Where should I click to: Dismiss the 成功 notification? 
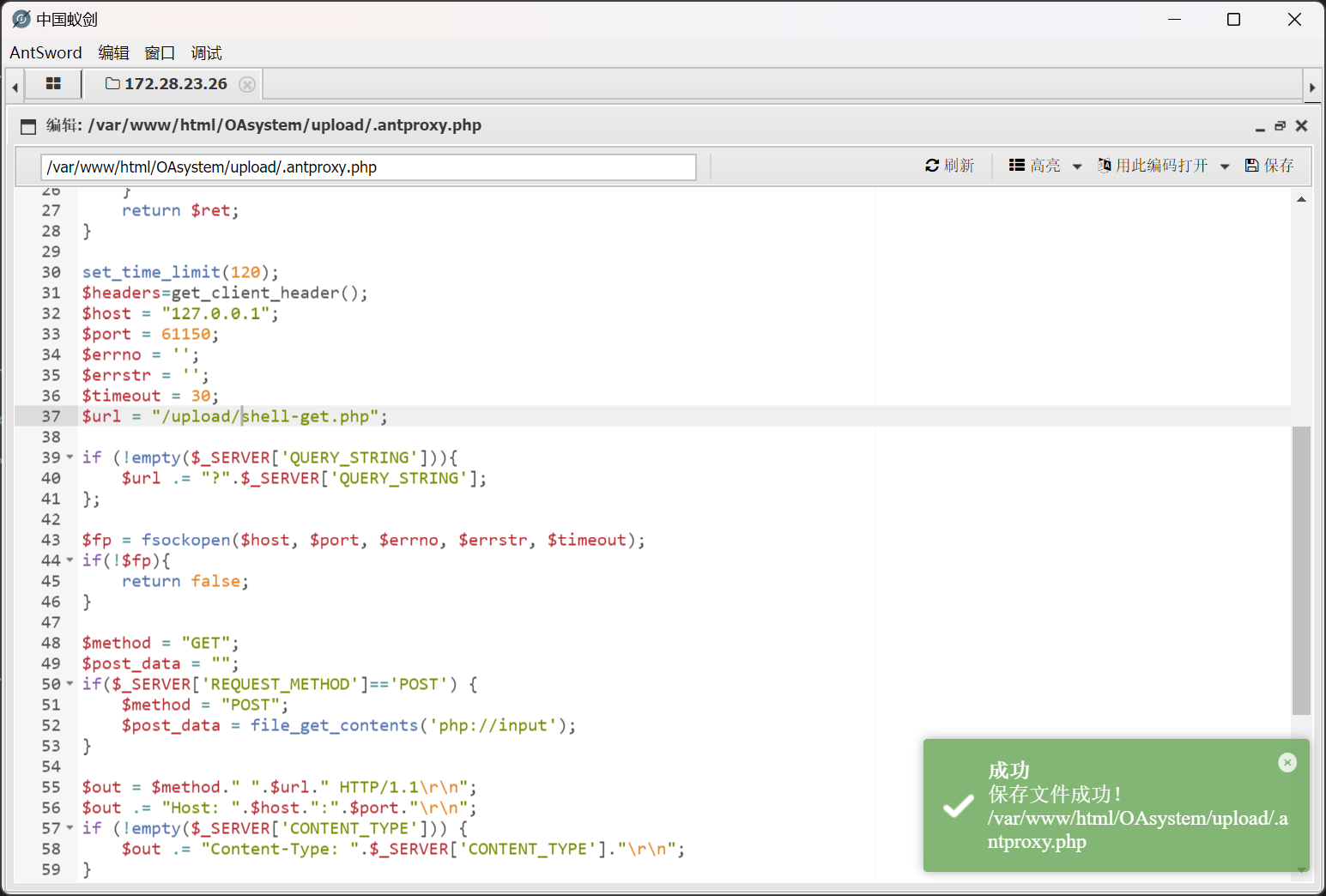[1287, 762]
